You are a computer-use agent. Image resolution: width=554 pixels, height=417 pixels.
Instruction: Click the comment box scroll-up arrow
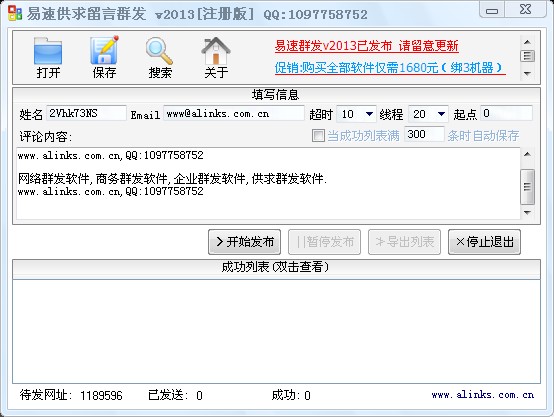527,154
